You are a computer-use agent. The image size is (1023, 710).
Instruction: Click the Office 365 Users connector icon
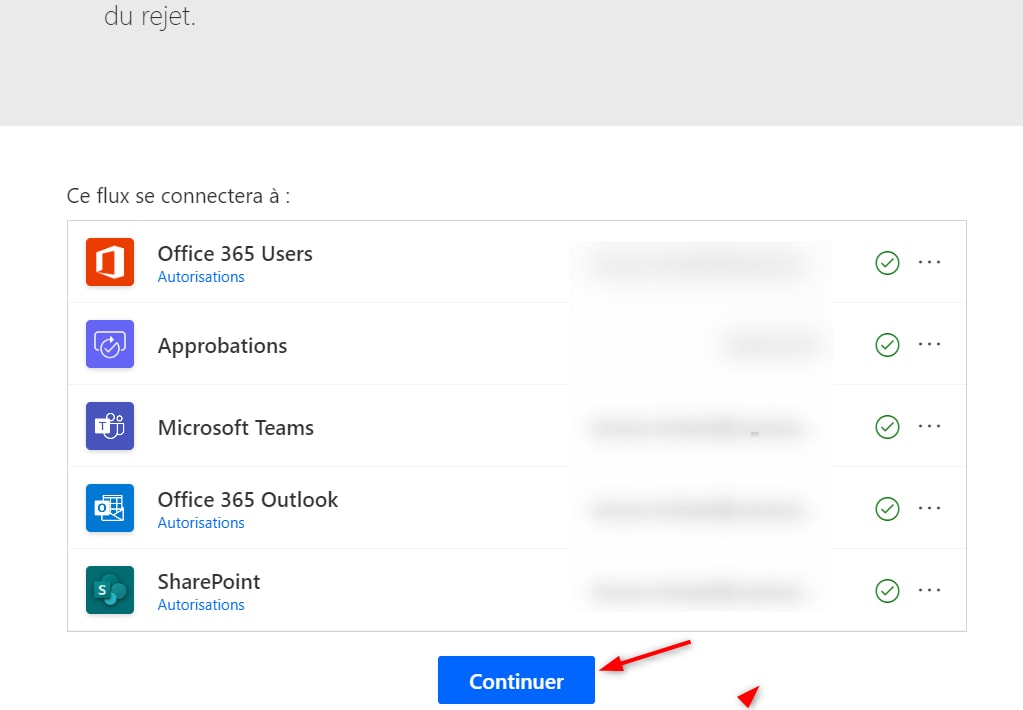[x=110, y=262]
